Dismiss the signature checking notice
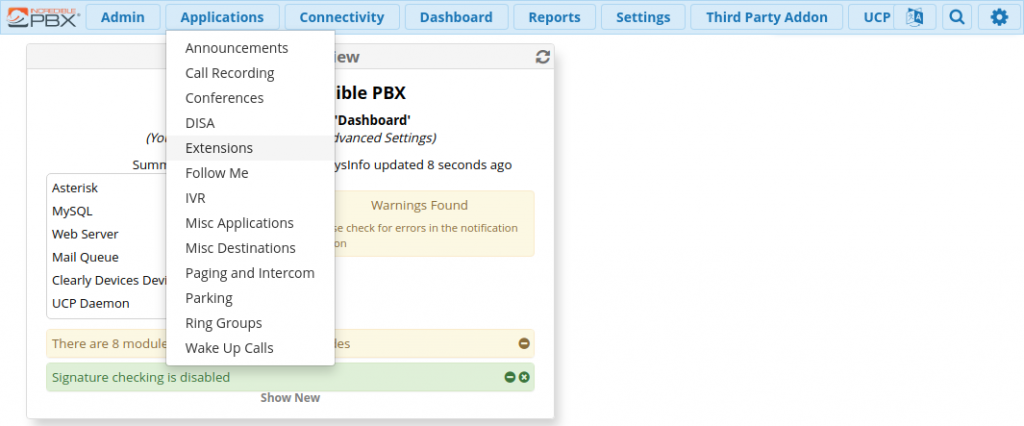 click(x=524, y=377)
